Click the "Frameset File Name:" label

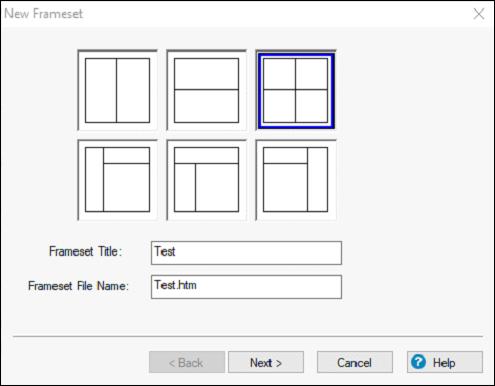(x=78, y=286)
